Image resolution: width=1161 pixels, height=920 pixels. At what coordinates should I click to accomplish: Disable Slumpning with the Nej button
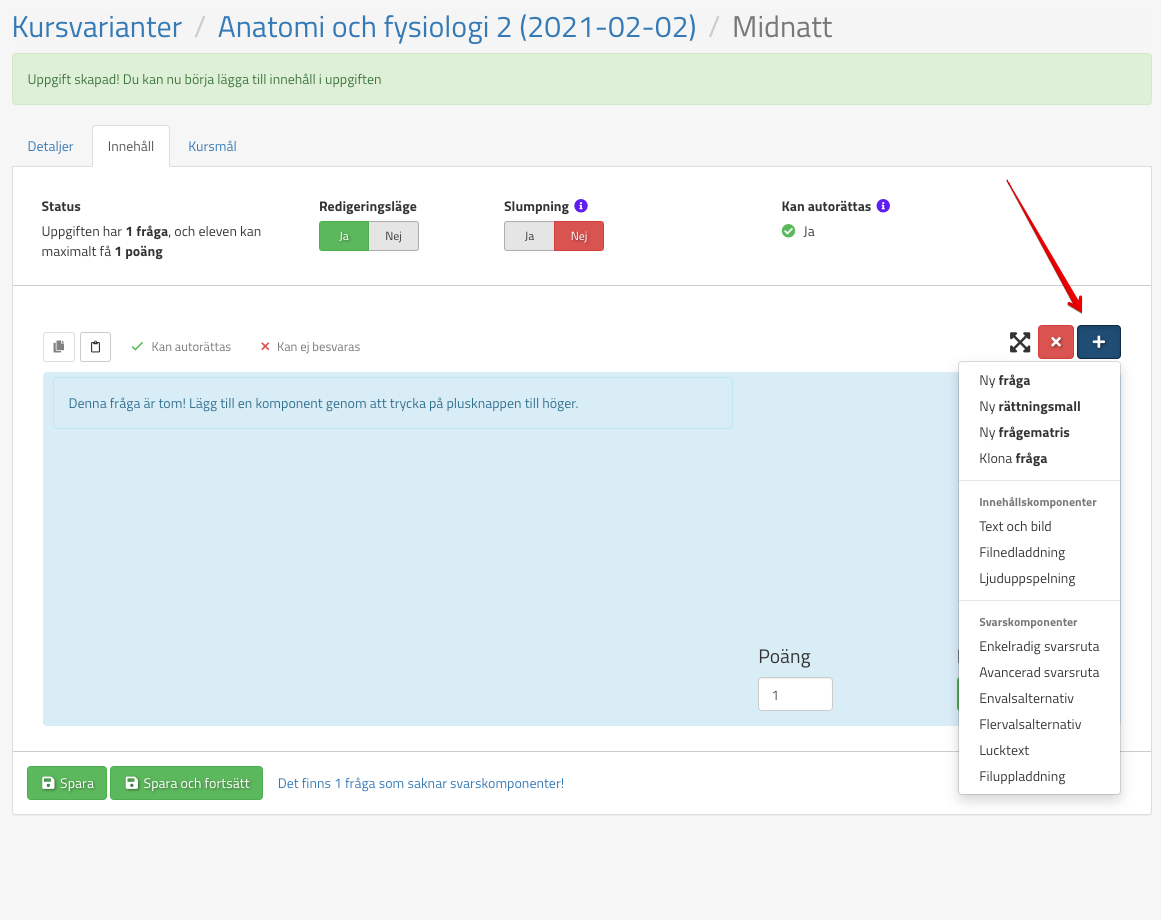[578, 236]
